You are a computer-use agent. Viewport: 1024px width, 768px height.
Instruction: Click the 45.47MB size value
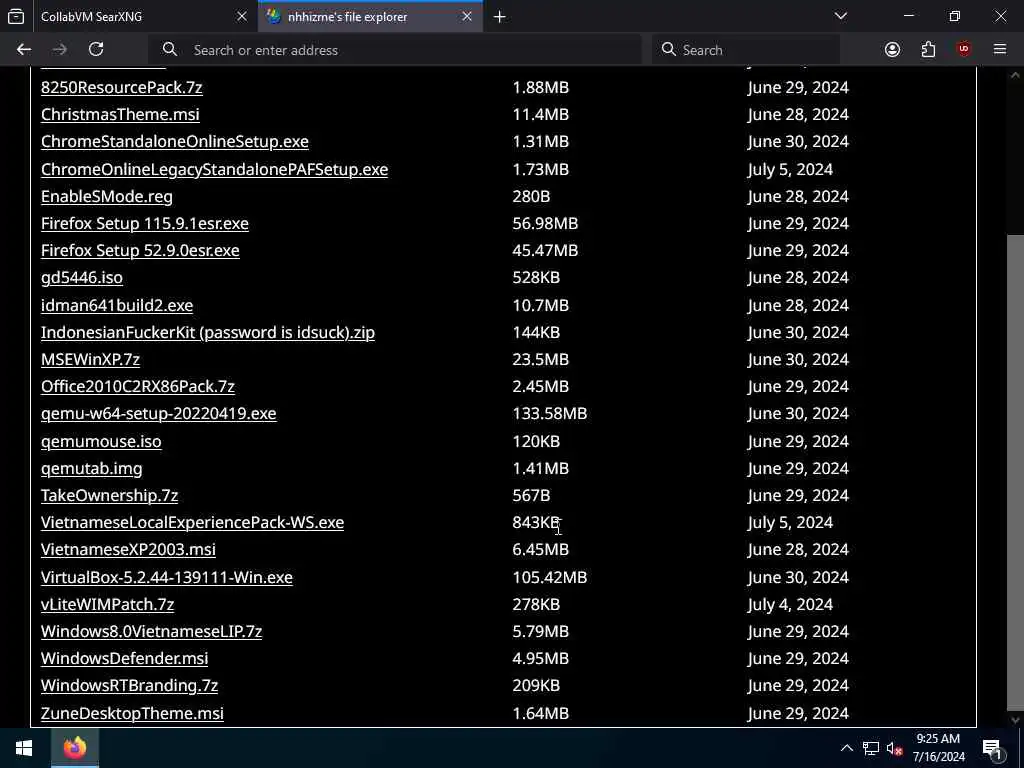545,251
